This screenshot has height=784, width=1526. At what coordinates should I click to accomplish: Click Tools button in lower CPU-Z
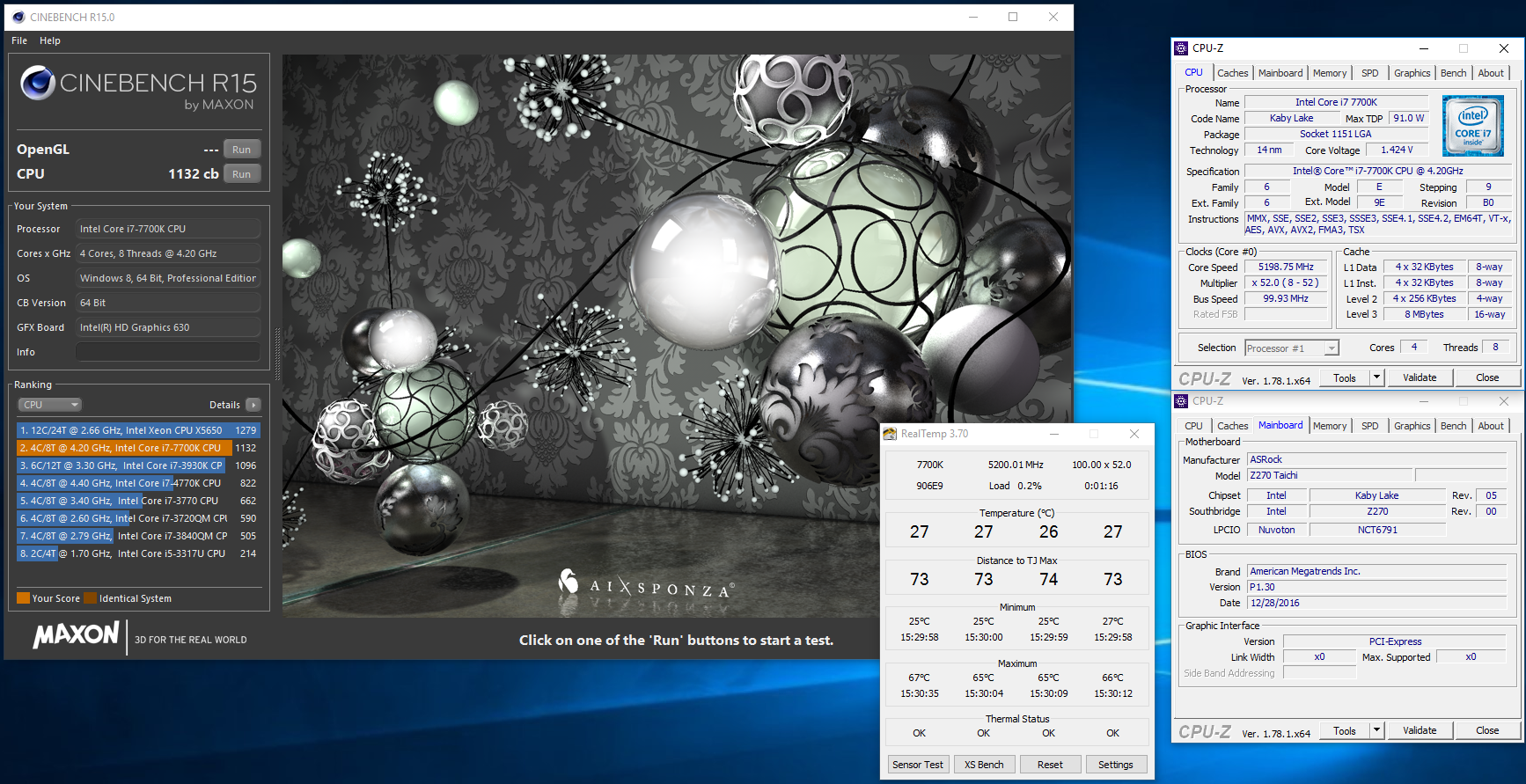coord(1345,730)
